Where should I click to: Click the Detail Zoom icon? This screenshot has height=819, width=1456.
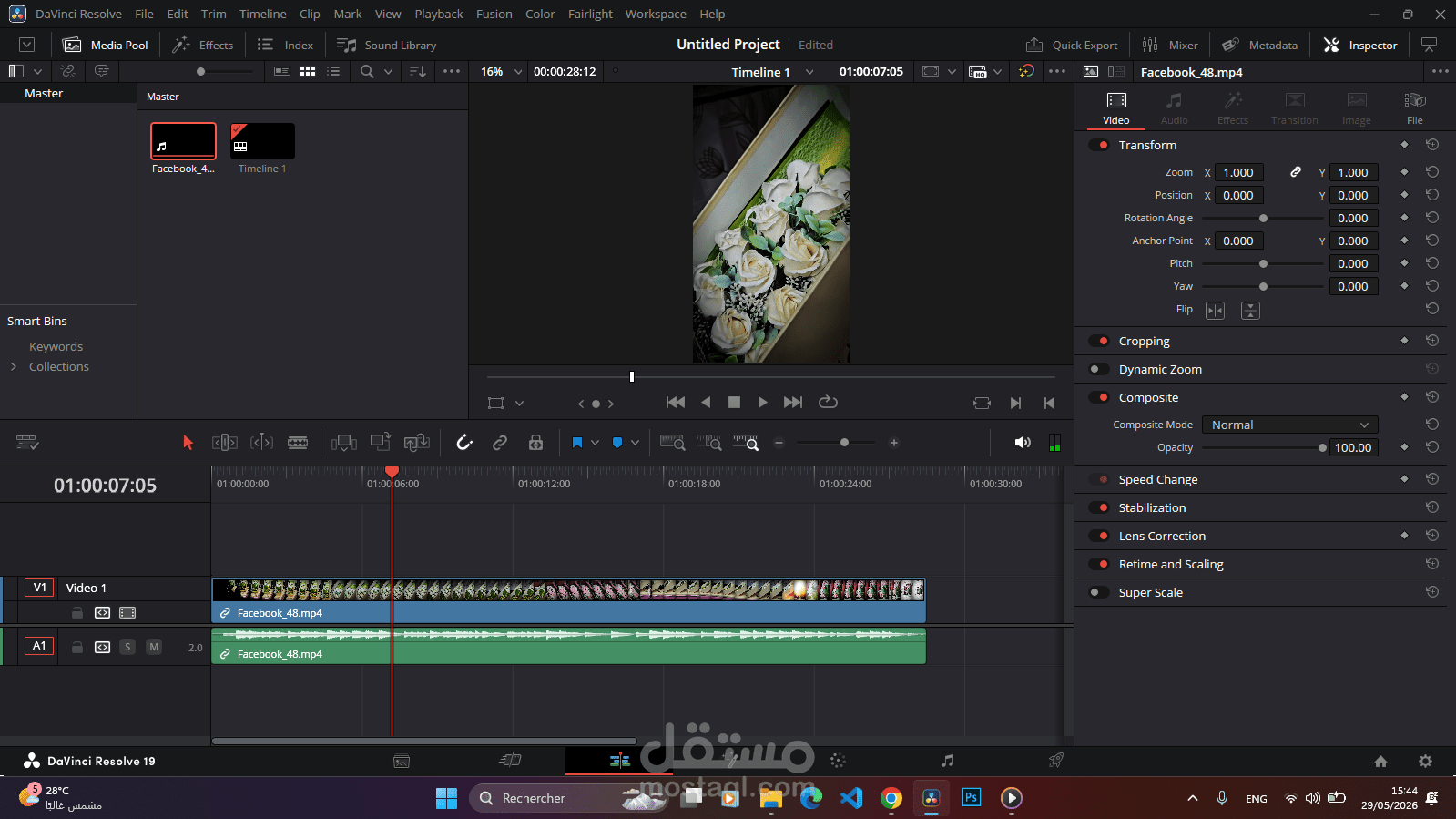pos(709,443)
